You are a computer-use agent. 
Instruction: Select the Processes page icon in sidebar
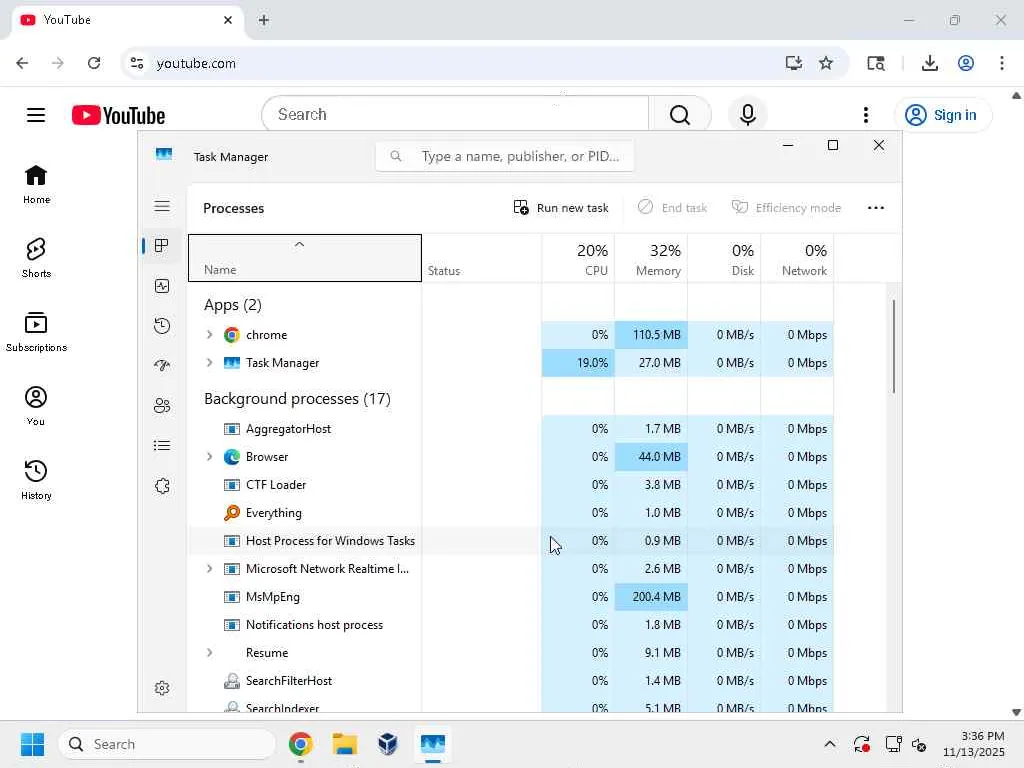pyautogui.click(x=162, y=246)
